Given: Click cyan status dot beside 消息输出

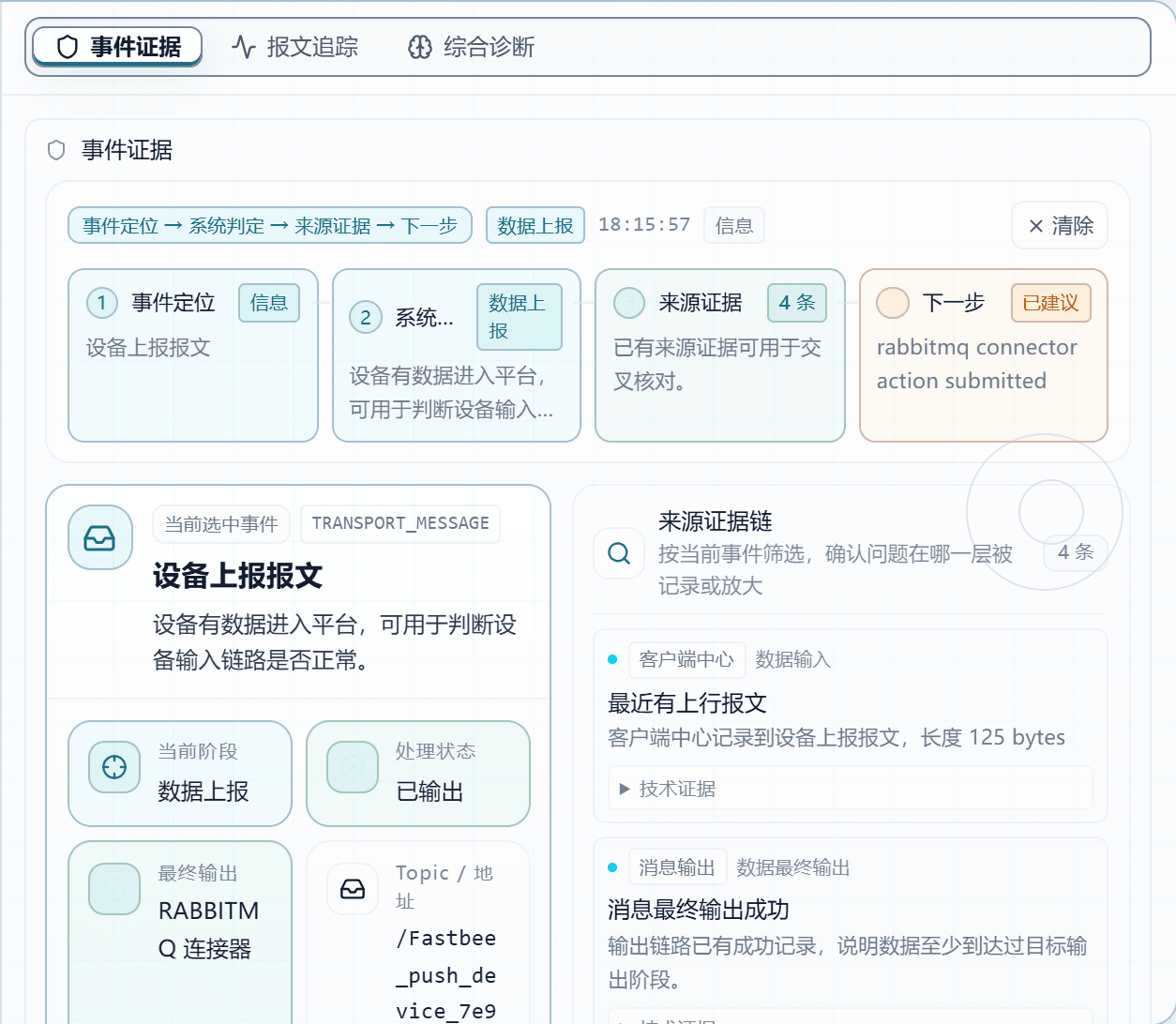Looking at the screenshot, I should pos(612,867).
